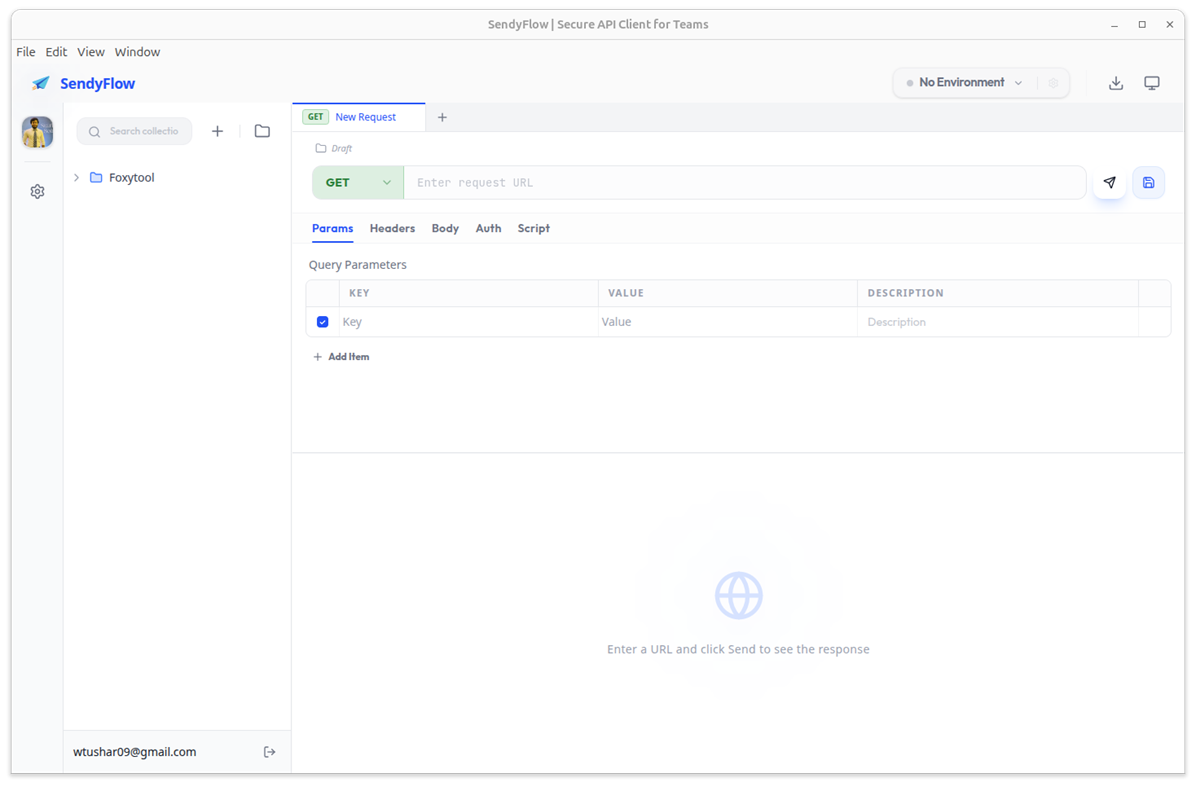Screen dimensions: 1196x787
Task: Click the plus icon to add a new collection
Action: point(217,131)
